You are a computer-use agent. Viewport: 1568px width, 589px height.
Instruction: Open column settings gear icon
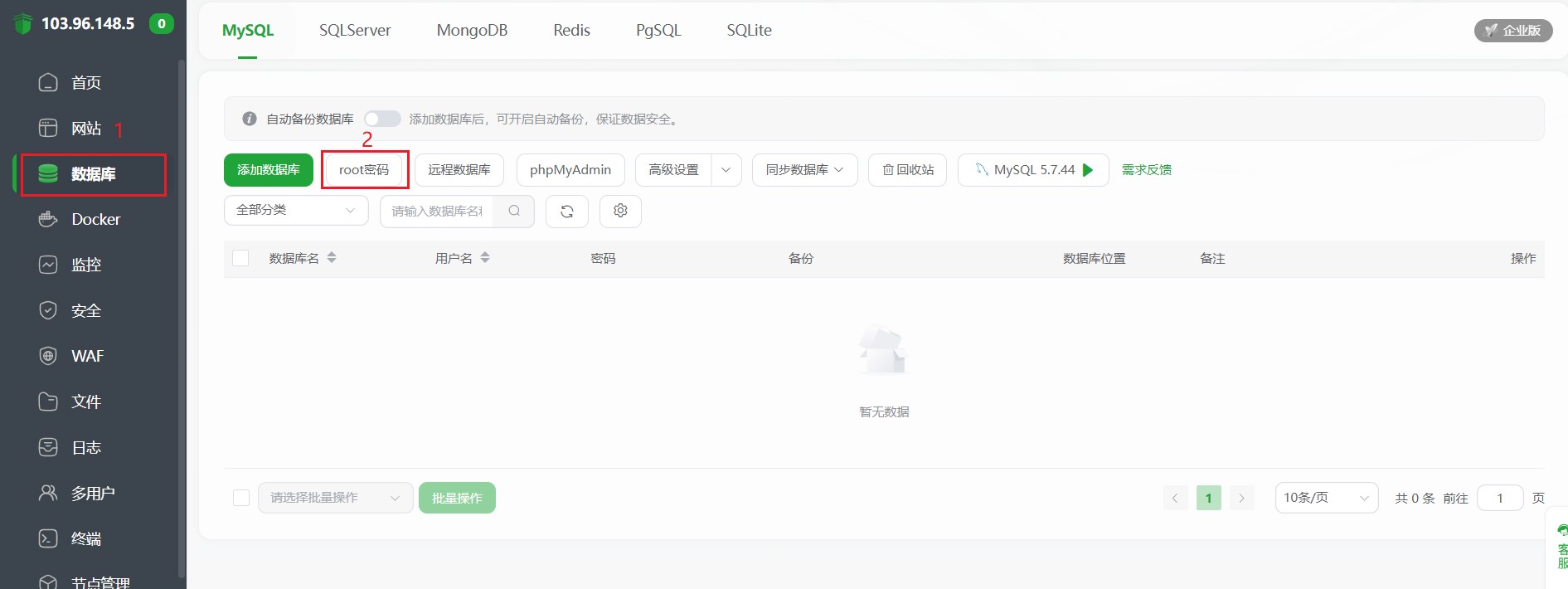click(x=620, y=212)
